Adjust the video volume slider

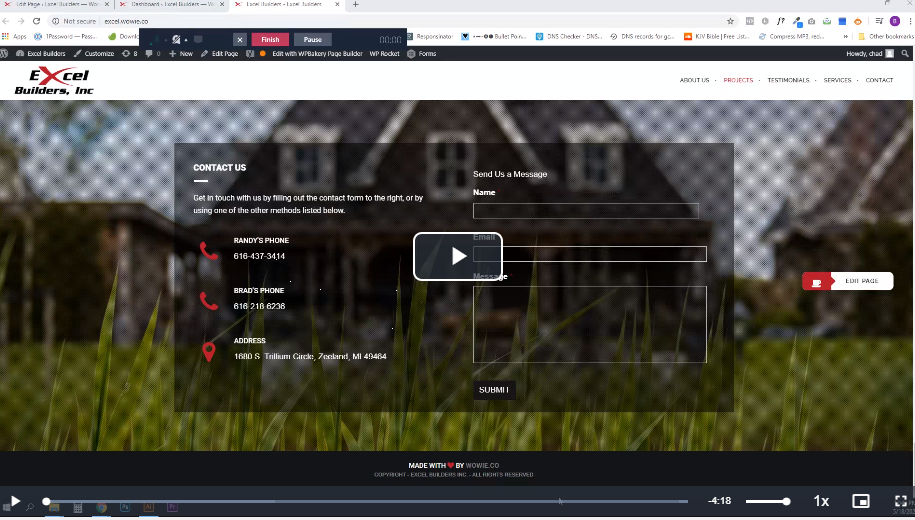coord(767,501)
